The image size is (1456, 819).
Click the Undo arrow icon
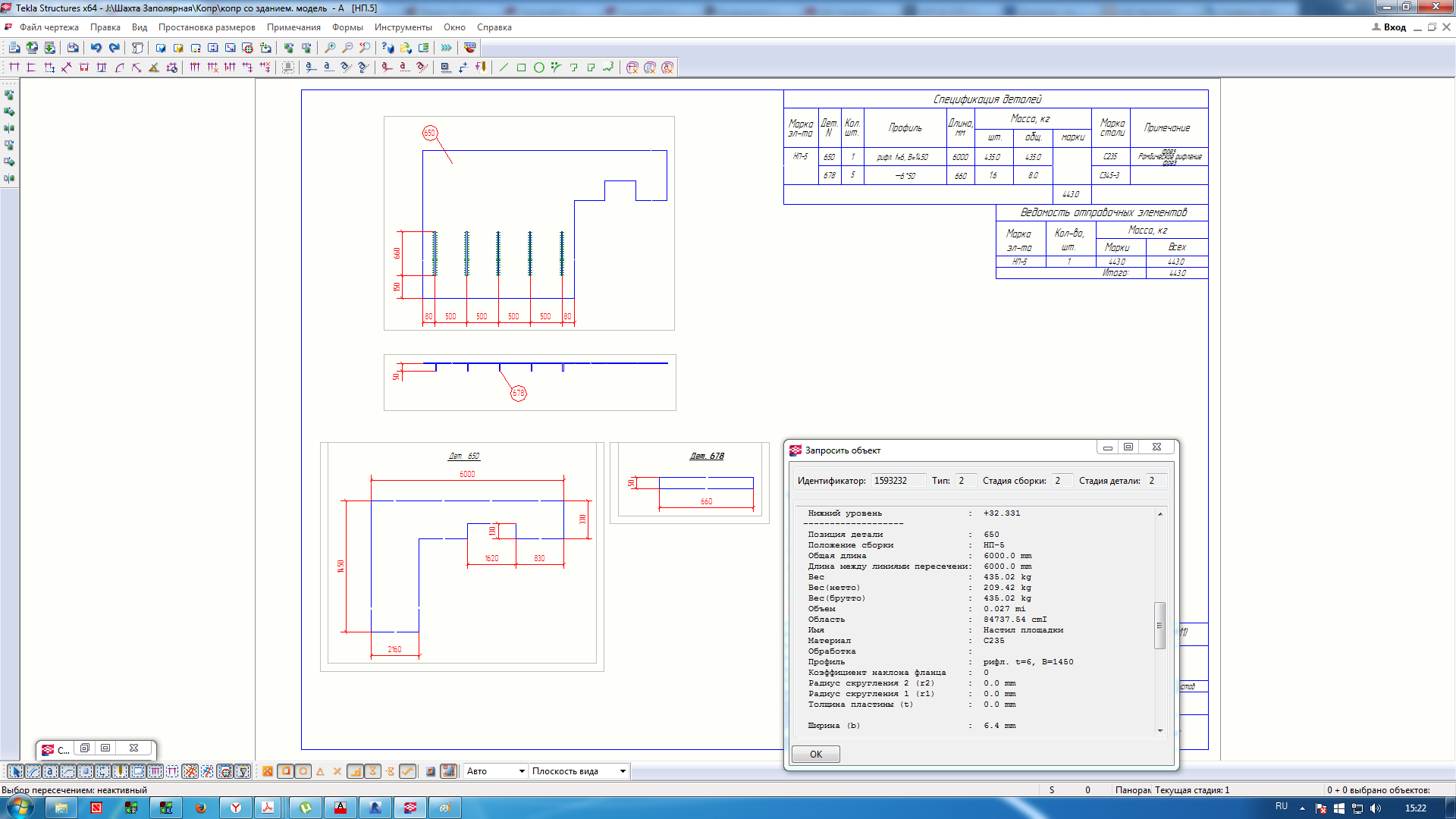[96, 48]
